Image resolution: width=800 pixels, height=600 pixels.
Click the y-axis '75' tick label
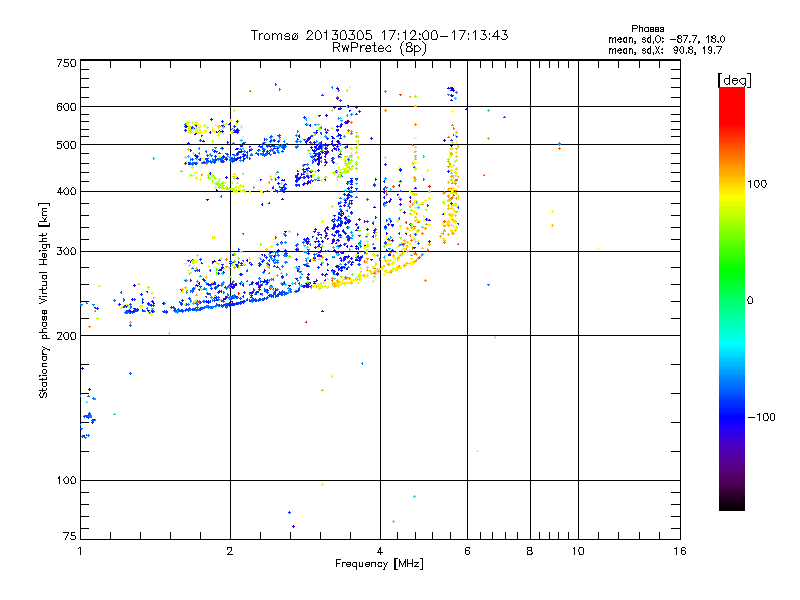click(70, 536)
